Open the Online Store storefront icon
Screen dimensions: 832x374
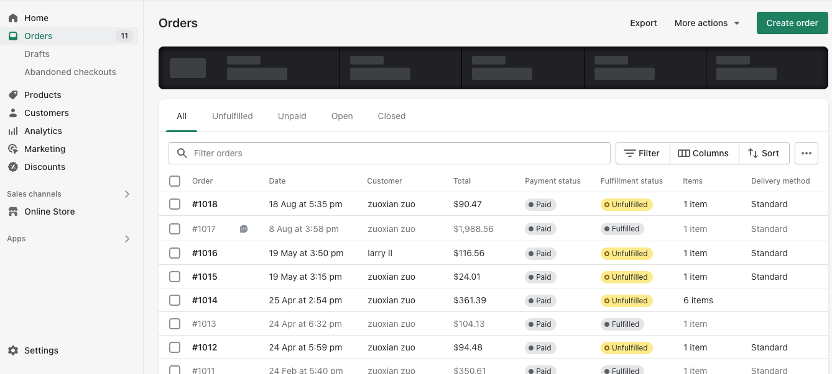[13, 212]
